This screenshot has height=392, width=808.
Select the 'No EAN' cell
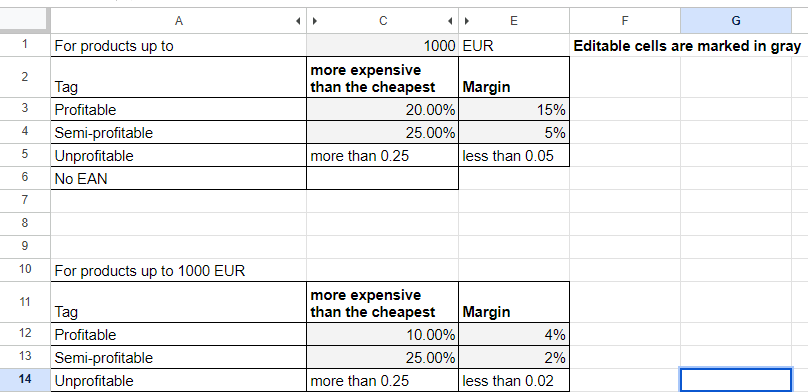(x=178, y=178)
